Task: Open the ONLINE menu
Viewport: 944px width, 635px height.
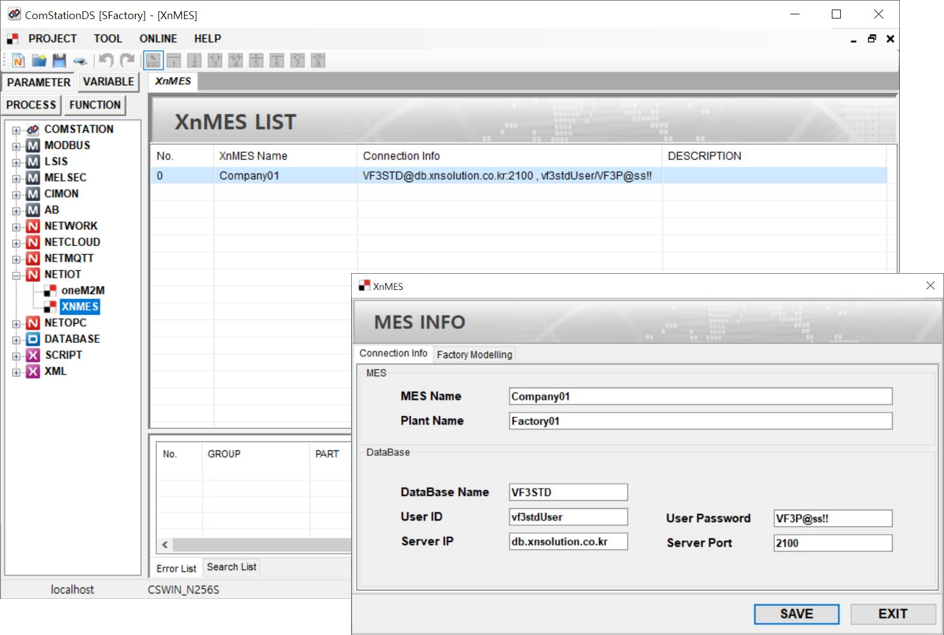Action: coord(158,39)
